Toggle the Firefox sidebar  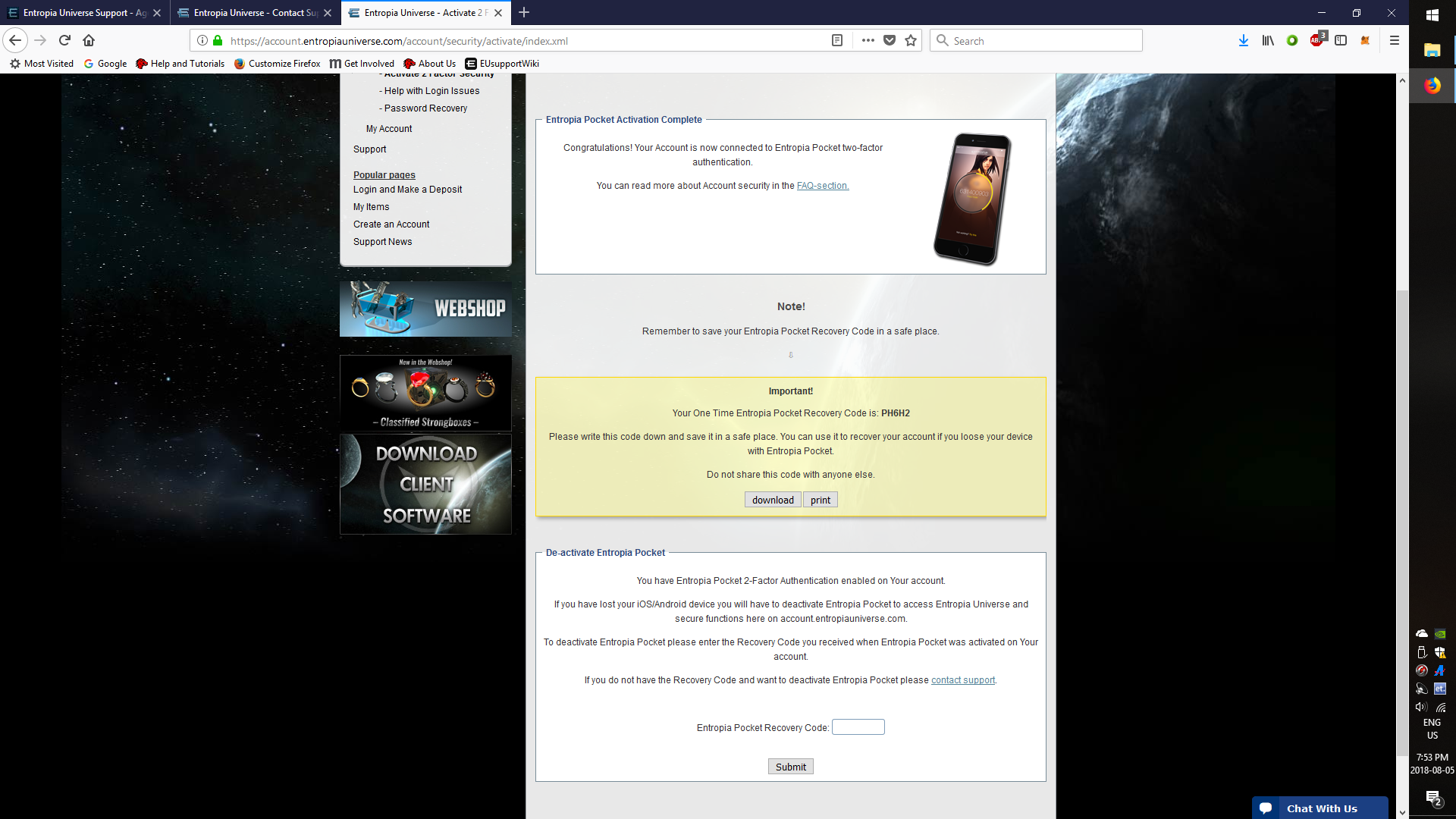pos(1341,40)
